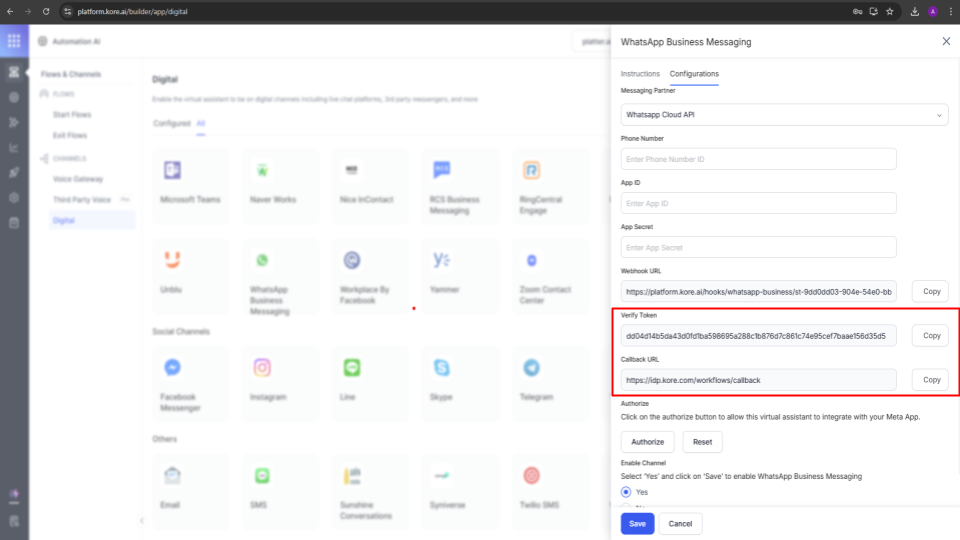The width and height of the screenshot is (960, 540).
Task: Copy the Webhook URL
Action: (x=931, y=291)
